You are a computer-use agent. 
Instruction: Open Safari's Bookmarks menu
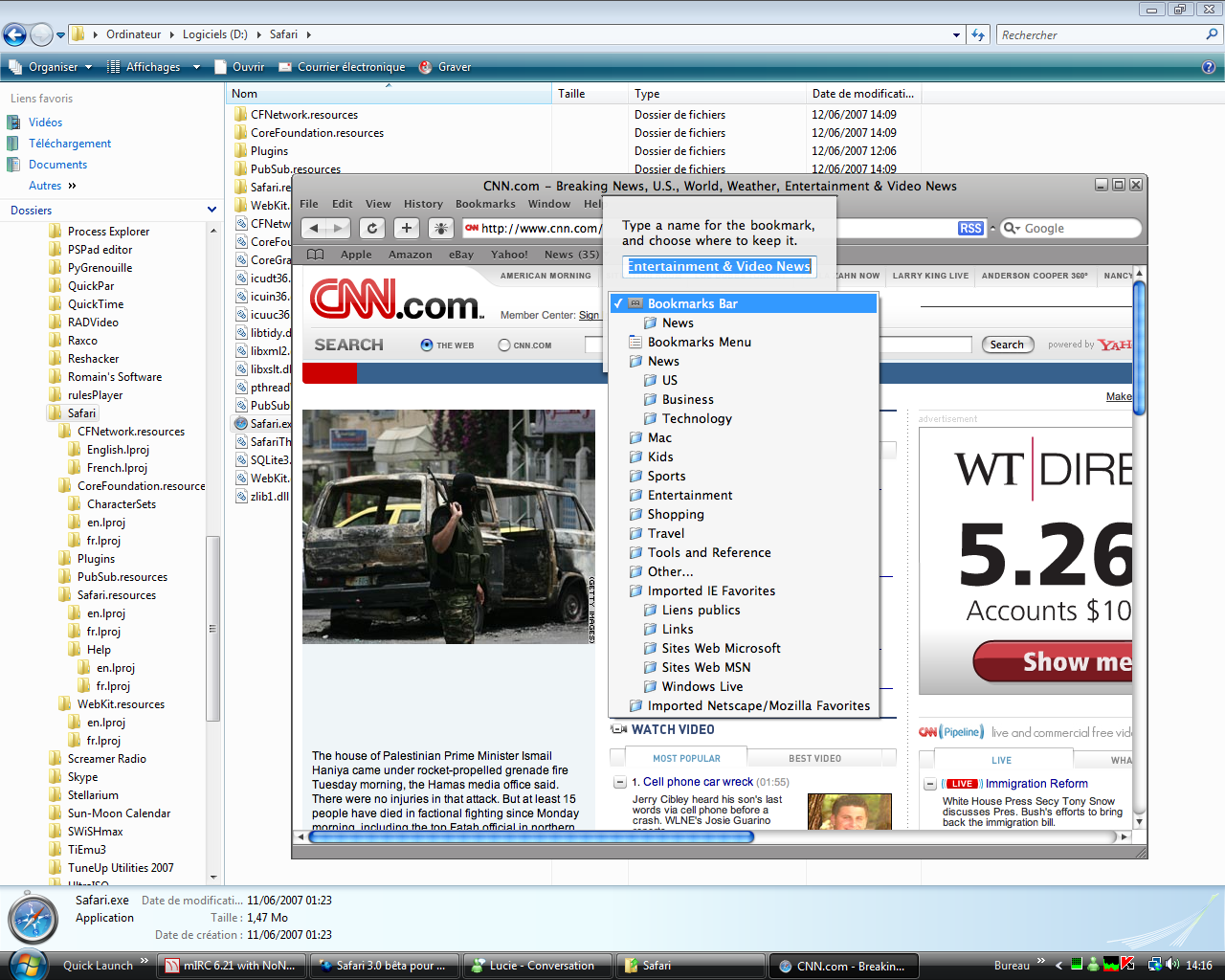(x=485, y=204)
